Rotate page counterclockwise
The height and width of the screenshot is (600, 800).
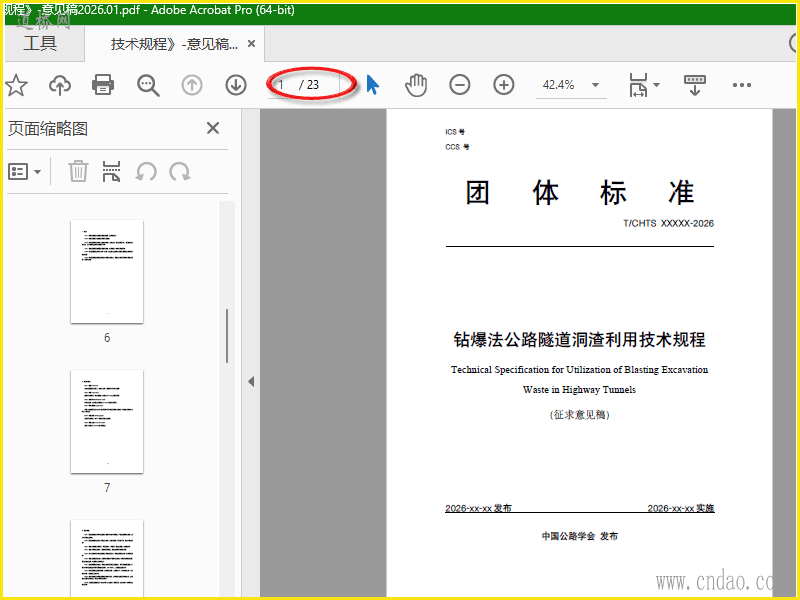click(x=146, y=171)
